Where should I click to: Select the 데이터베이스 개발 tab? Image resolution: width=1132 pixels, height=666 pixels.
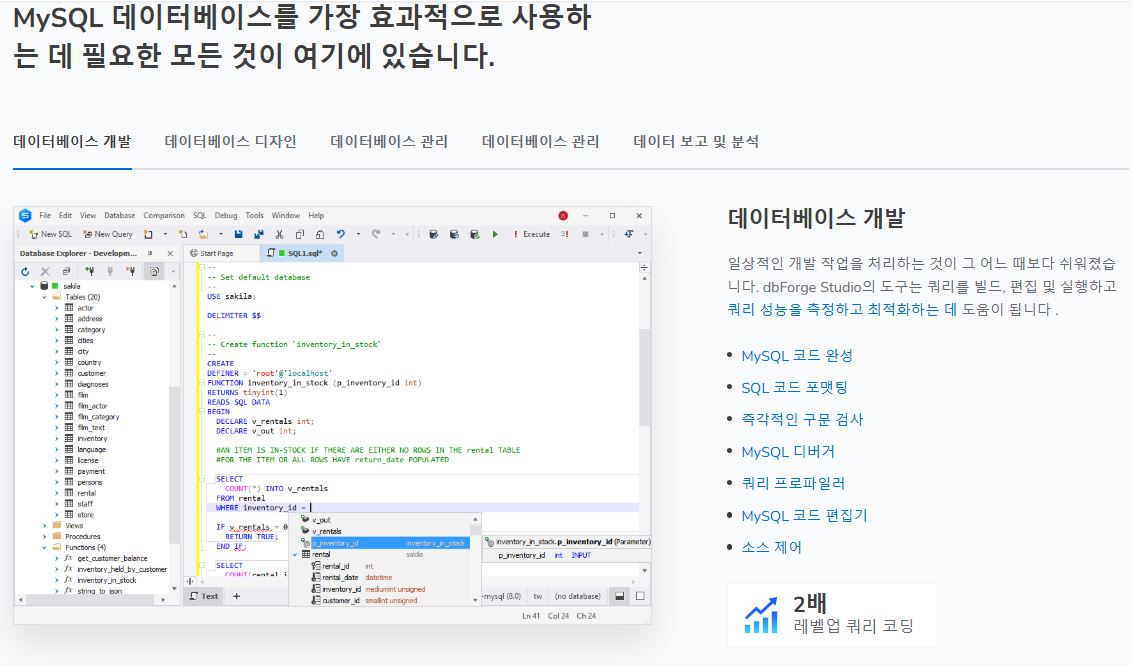point(72,141)
